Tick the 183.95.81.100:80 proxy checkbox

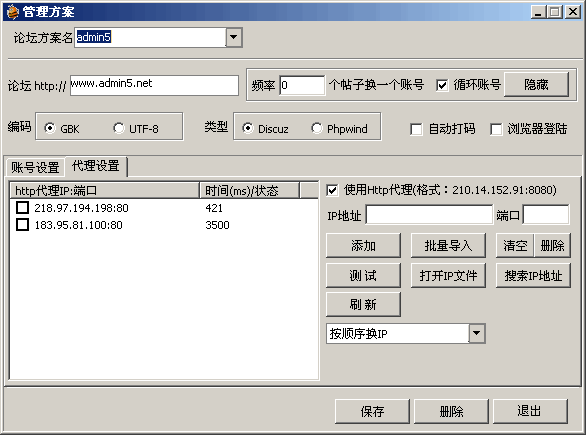coord(22,225)
